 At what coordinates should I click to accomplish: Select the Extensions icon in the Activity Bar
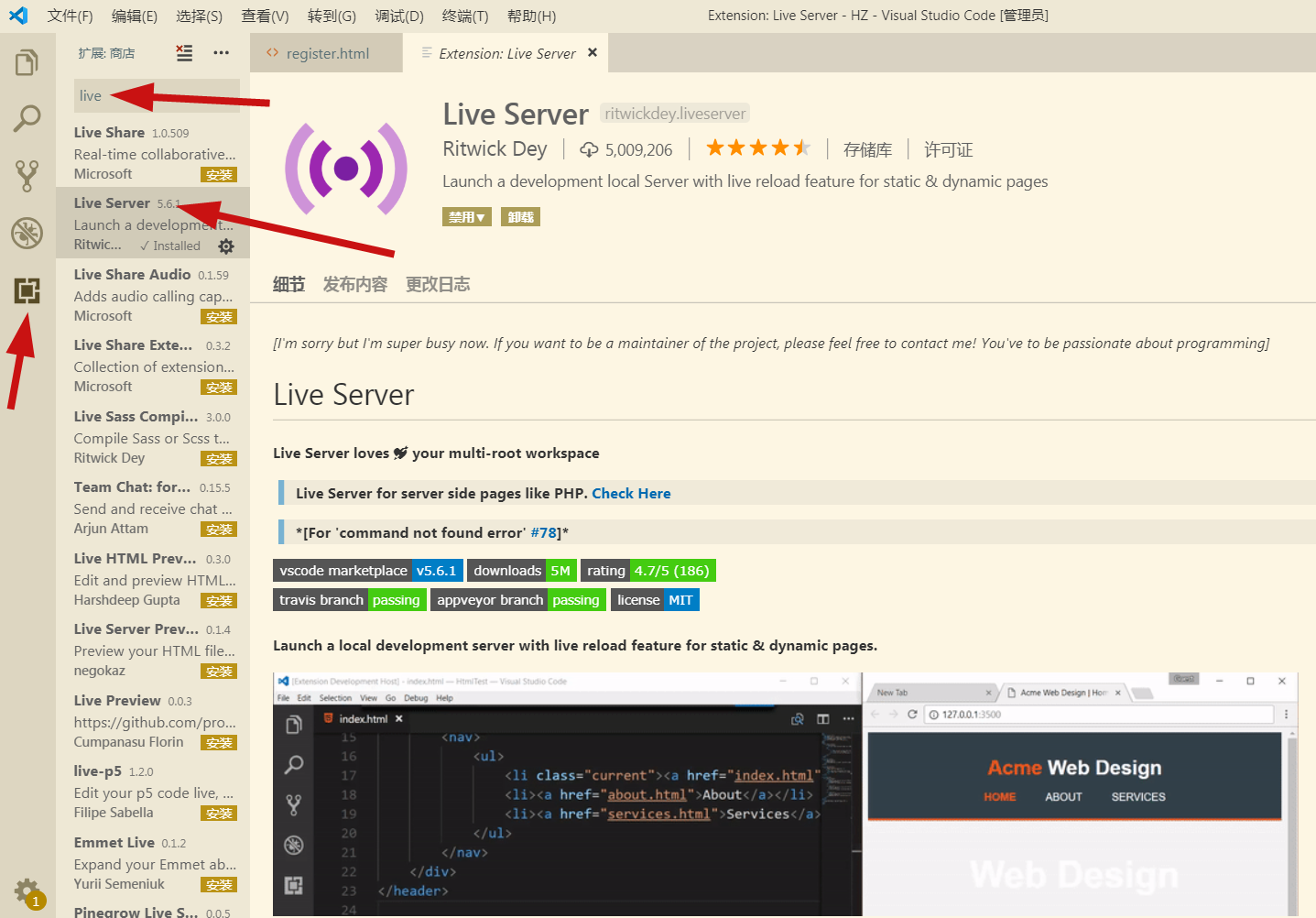point(27,290)
